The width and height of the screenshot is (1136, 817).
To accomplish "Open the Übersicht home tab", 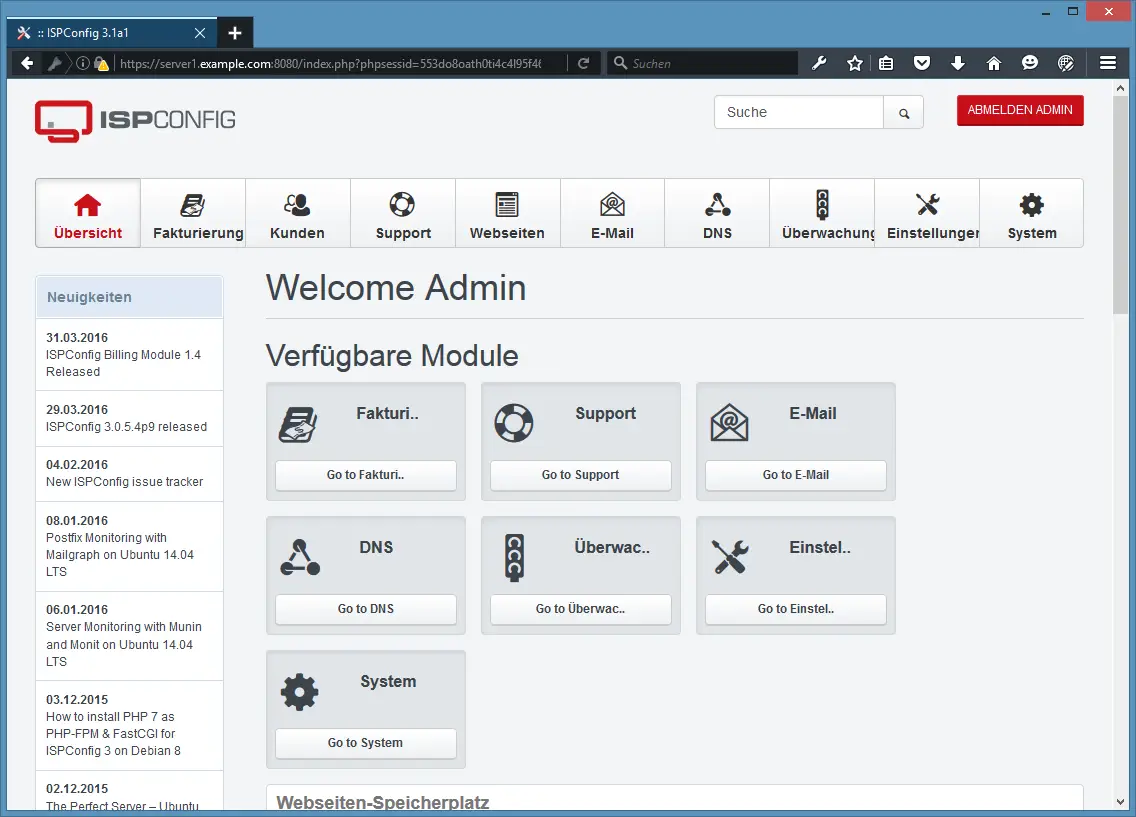I will coord(88,214).
